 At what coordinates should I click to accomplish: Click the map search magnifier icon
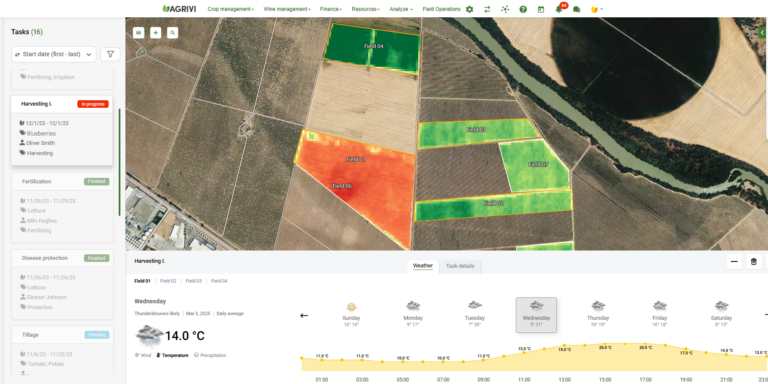(172, 33)
